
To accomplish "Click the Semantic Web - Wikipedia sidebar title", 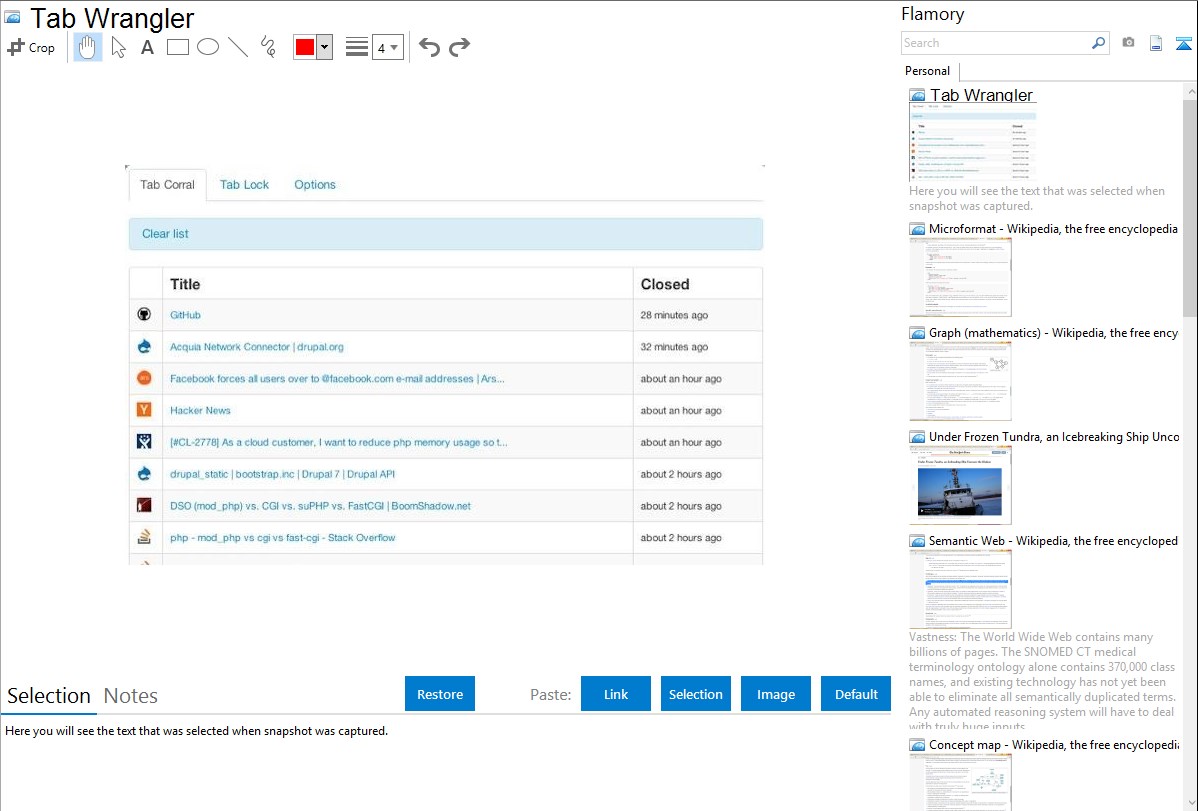I will point(1053,541).
